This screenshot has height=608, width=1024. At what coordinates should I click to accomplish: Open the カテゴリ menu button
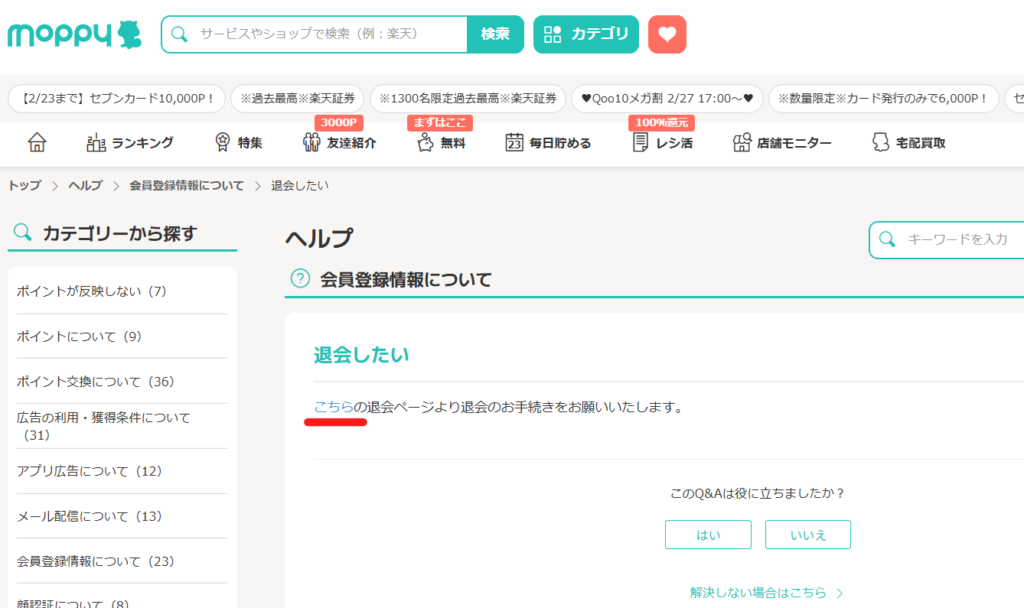tap(585, 33)
